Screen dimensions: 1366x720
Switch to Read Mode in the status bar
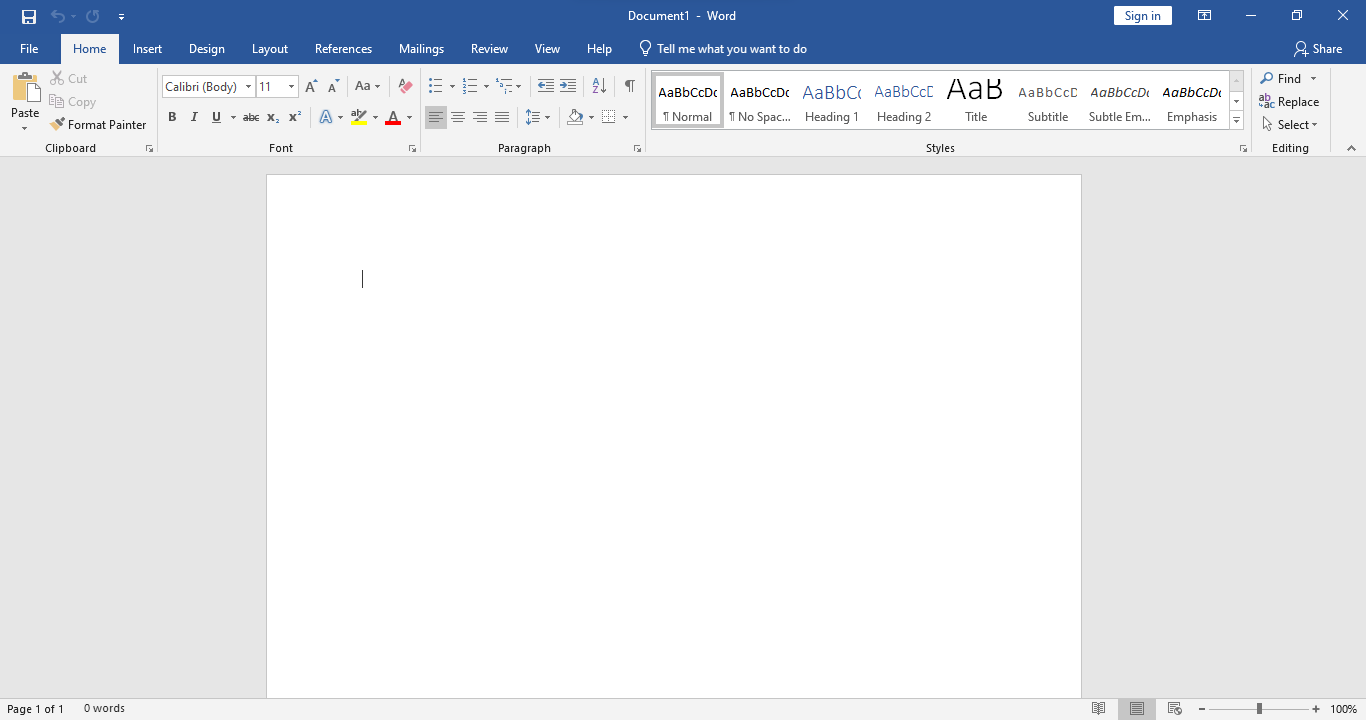click(x=1099, y=709)
